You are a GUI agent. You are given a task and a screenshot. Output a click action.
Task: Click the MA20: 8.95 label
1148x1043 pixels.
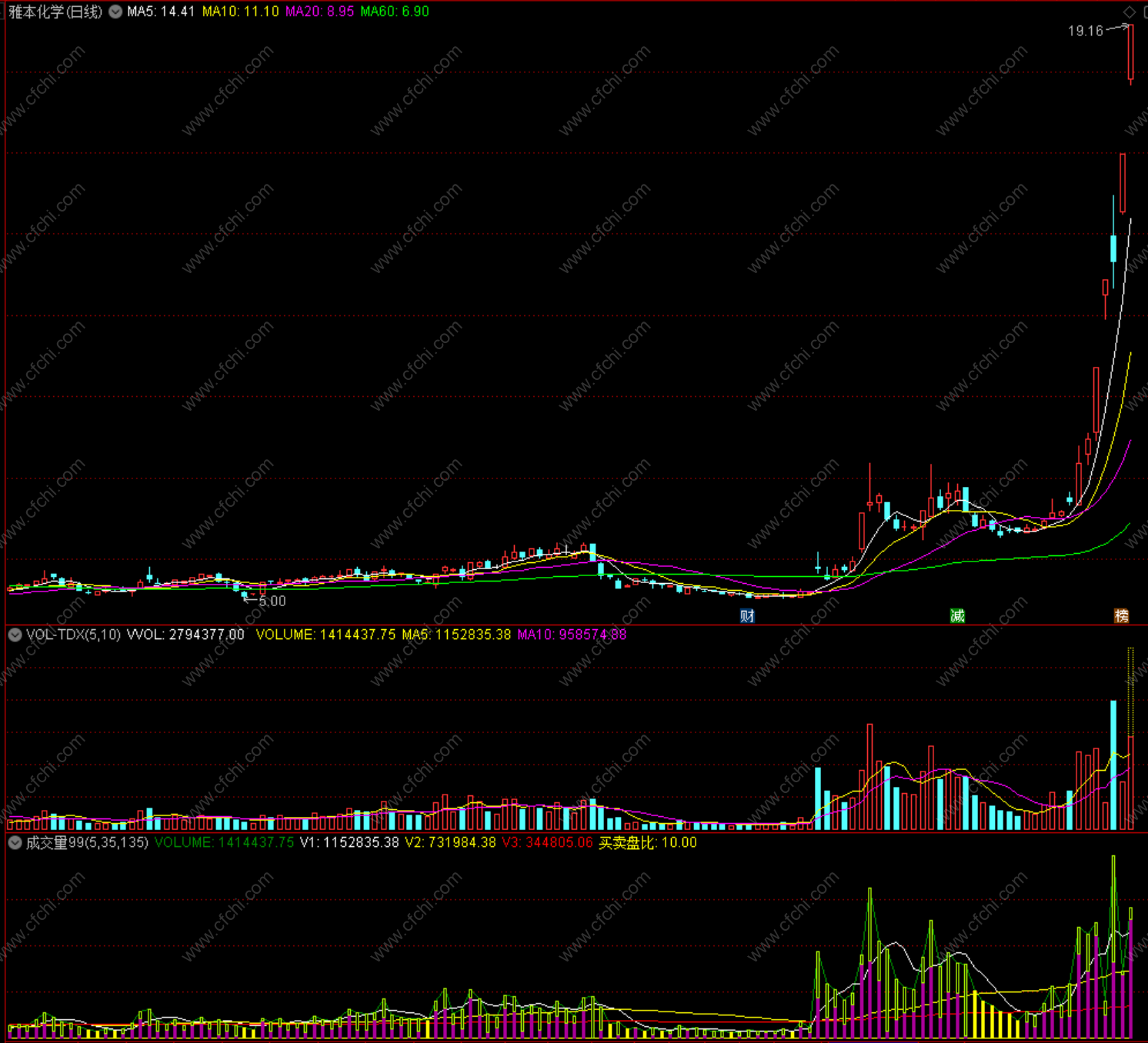(320, 12)
